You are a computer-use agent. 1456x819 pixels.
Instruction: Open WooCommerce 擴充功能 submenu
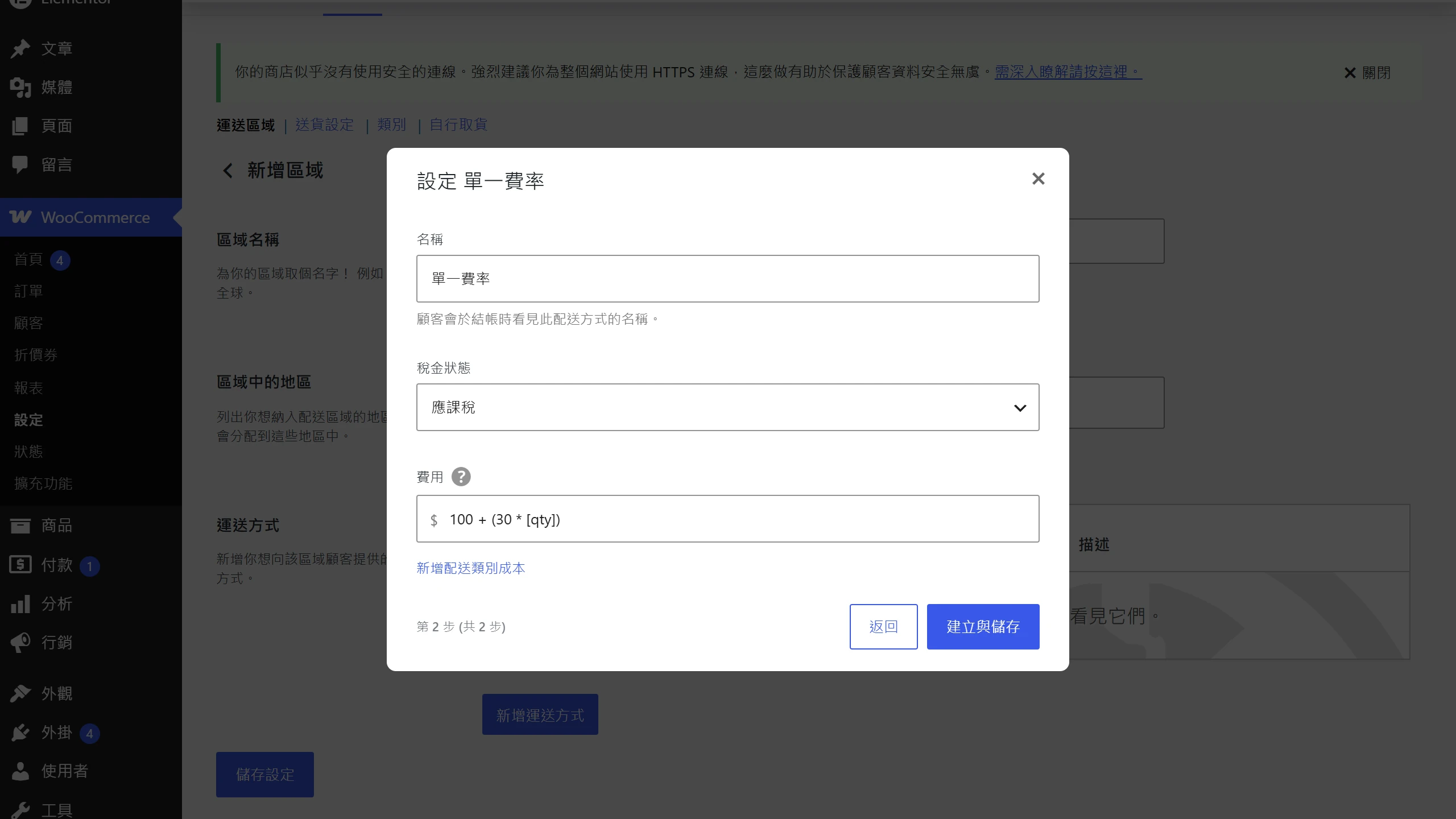43,483
